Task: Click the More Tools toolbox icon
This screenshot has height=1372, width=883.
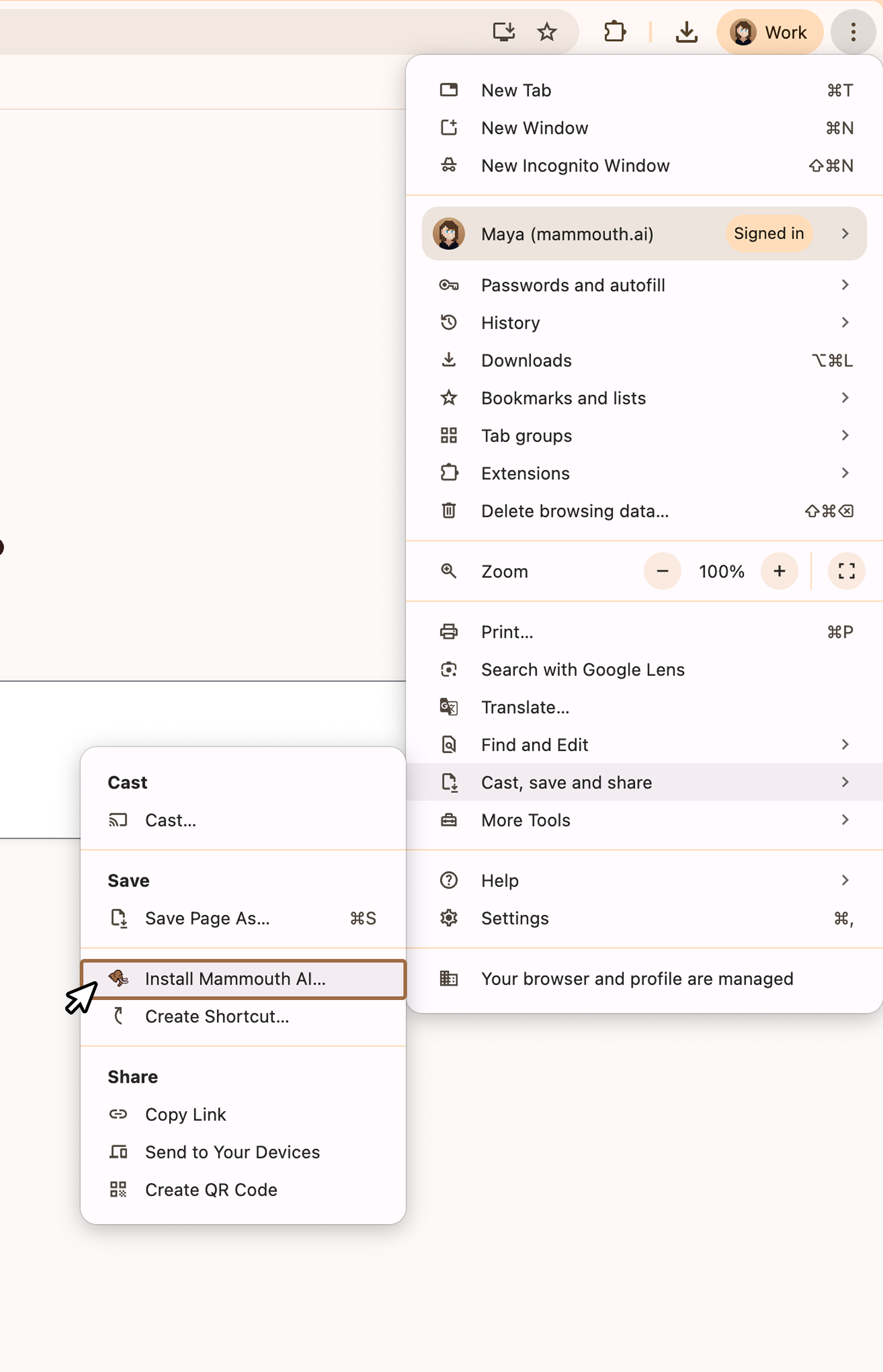Action: pos(449,820)
